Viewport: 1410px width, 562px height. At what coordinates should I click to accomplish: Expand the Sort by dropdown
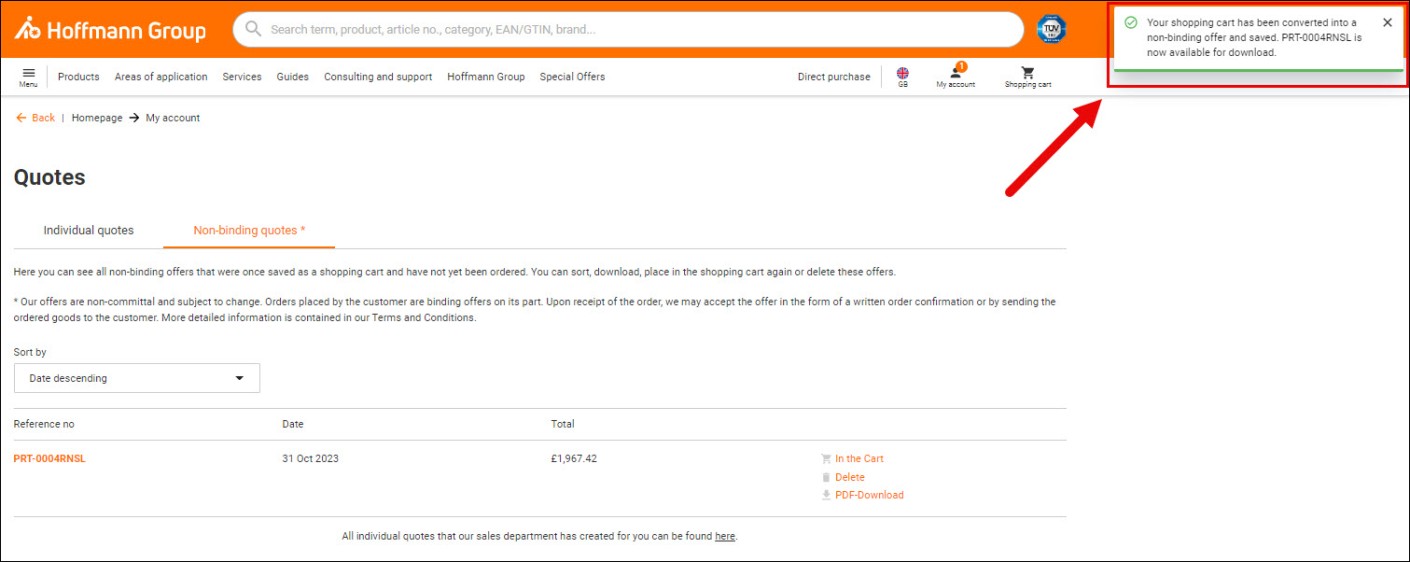point(137,378)
